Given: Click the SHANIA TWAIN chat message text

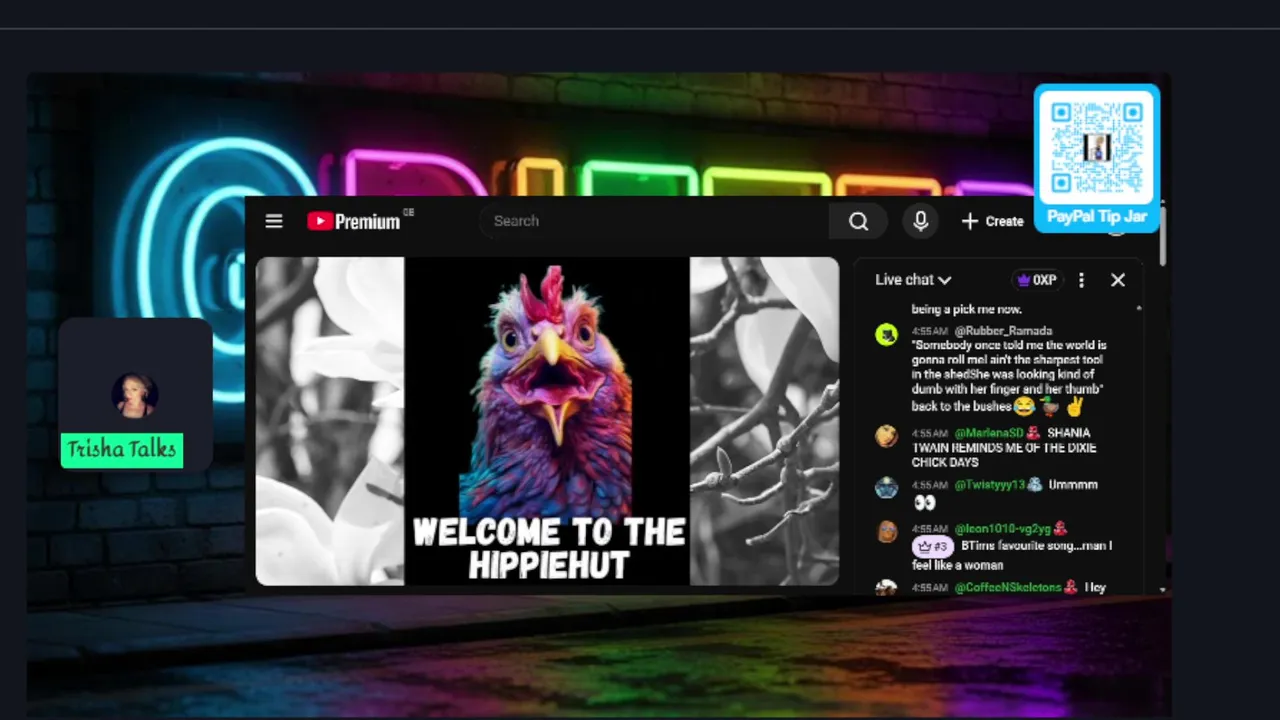Looking at the screenshot, I should pos(1004,448).
